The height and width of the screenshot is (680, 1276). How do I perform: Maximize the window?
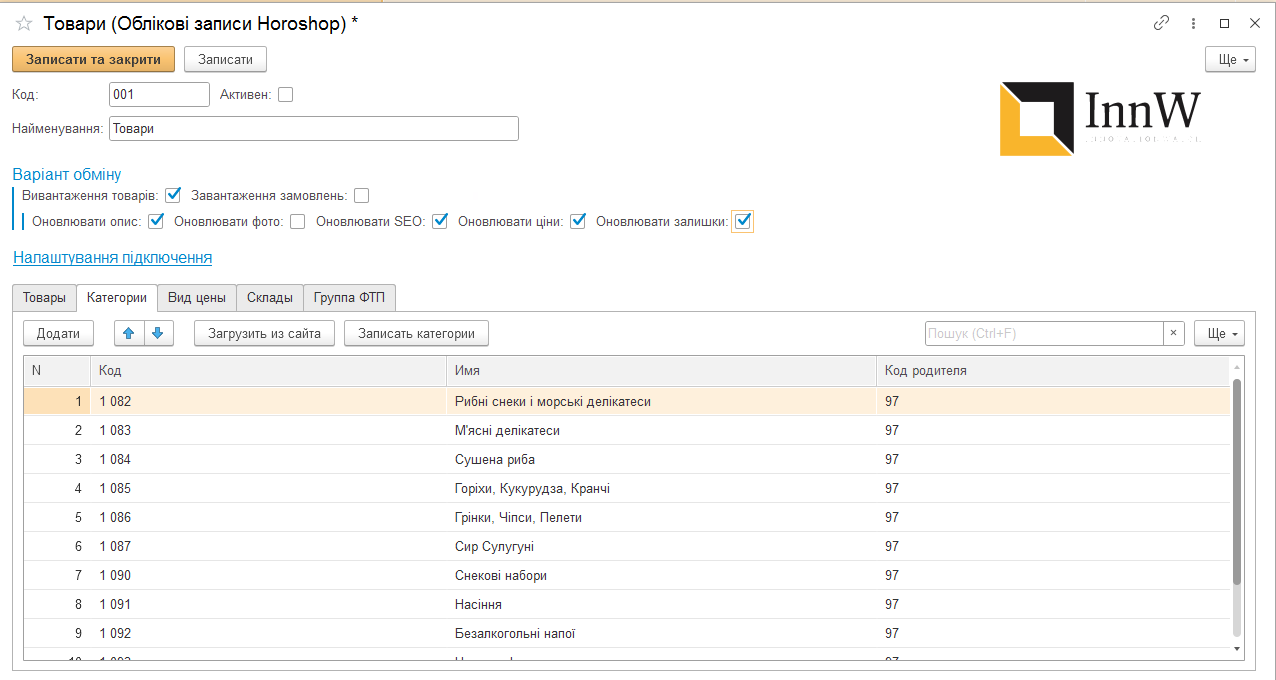(1224, 23)
